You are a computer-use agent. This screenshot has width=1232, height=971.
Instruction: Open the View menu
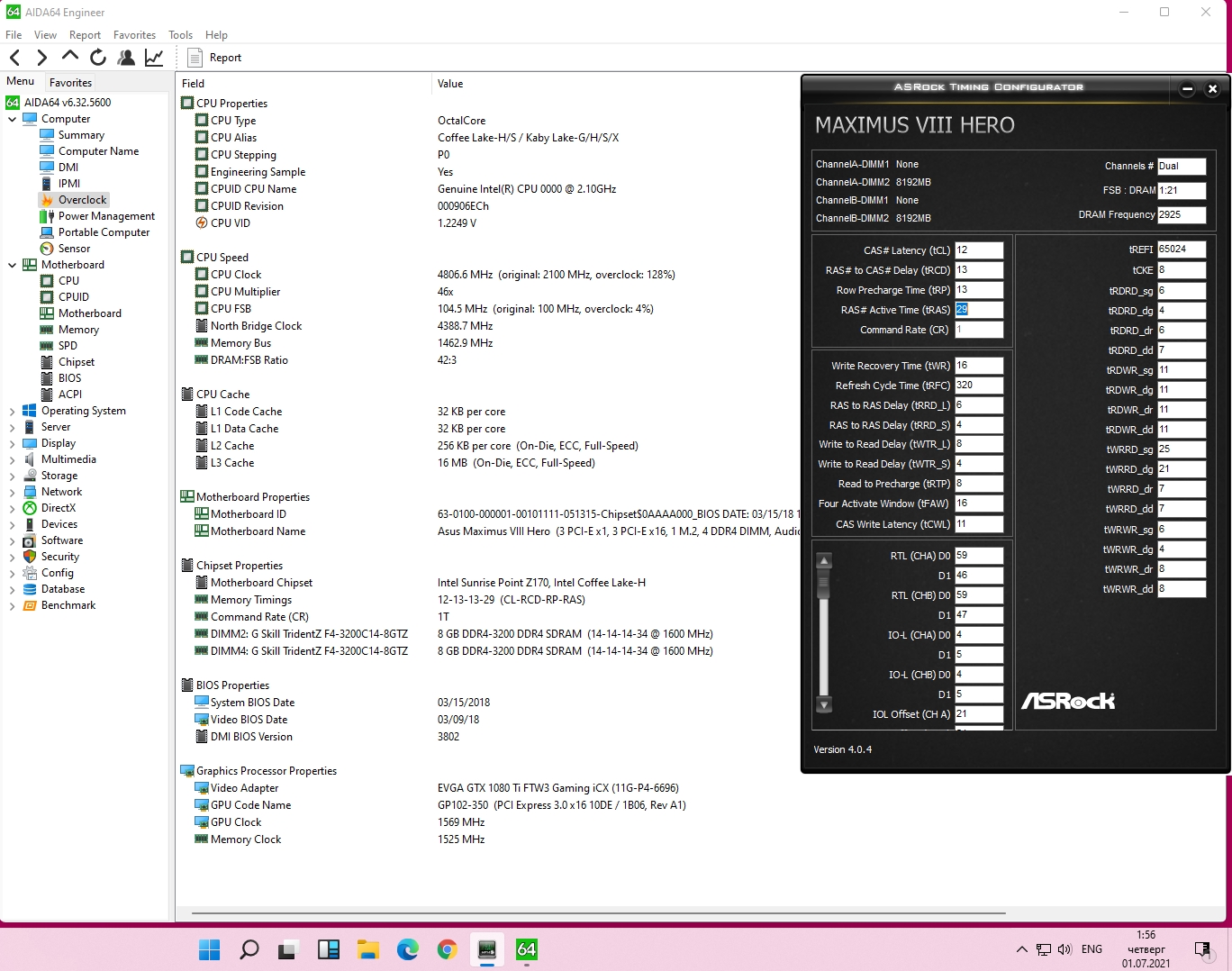pyautogui.click(x=45, y=35)
